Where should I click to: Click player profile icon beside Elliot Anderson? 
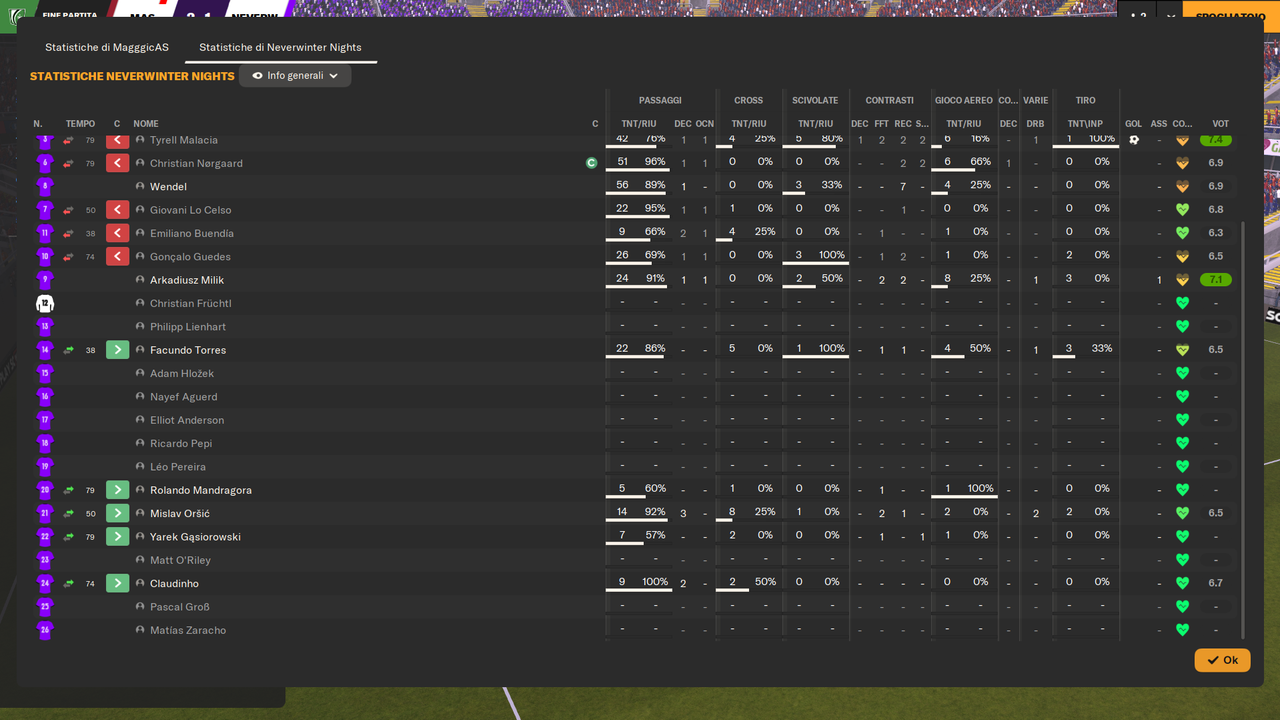140,420
